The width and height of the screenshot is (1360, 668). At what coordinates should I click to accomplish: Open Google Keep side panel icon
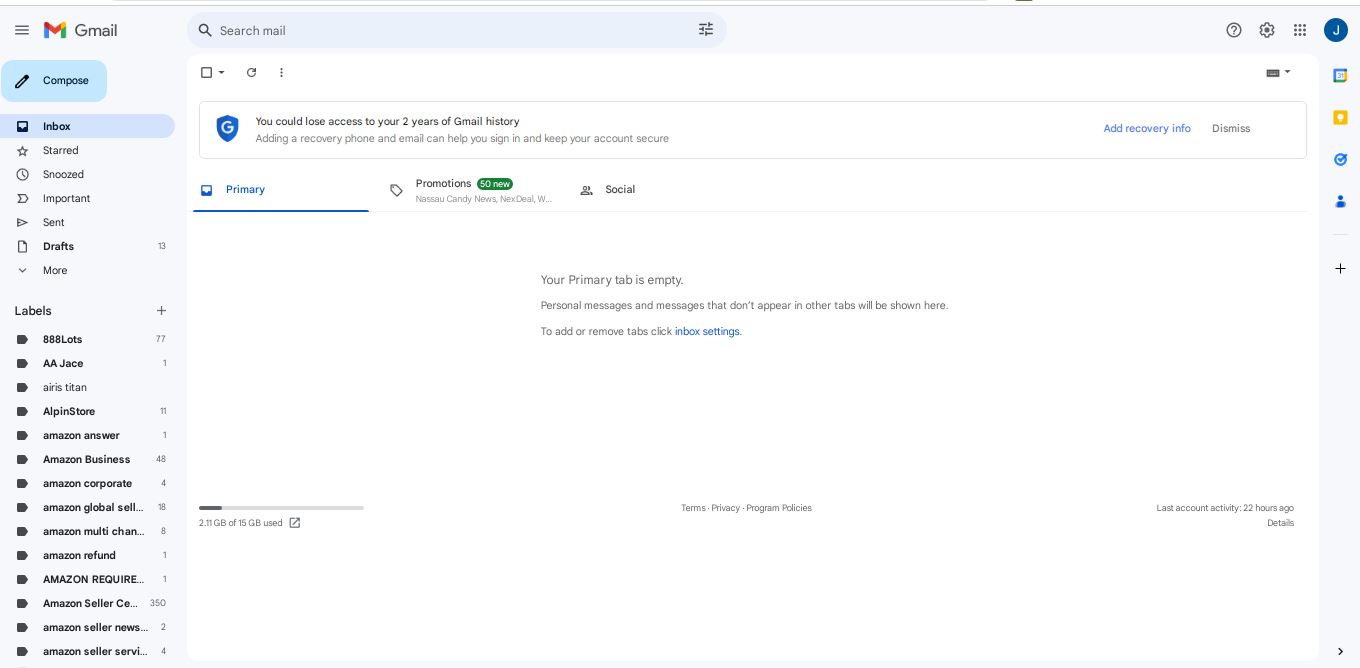click(x=1340, y=117)
